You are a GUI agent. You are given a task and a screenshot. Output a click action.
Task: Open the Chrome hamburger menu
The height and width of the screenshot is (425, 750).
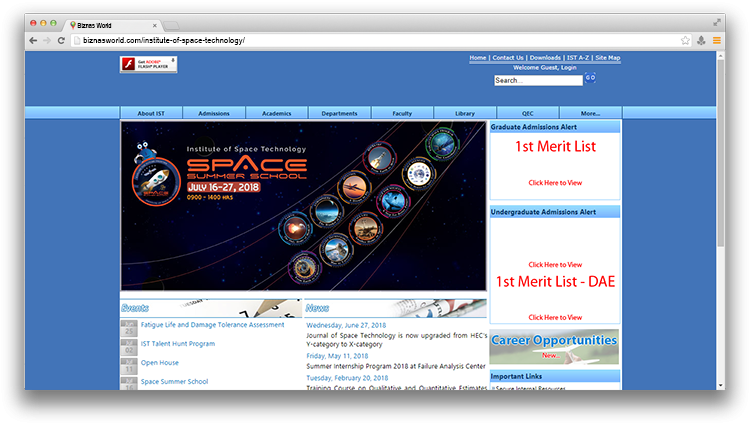click(716, 40)
